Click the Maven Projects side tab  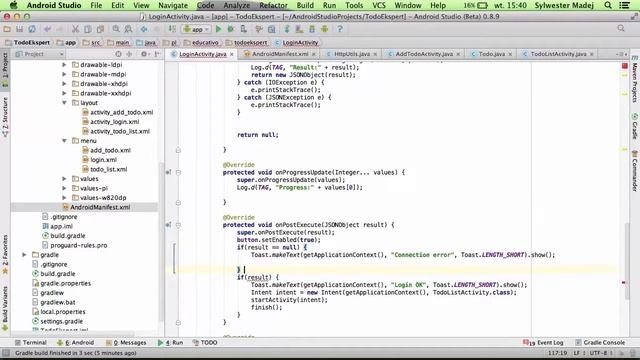[x=635, y=79]
